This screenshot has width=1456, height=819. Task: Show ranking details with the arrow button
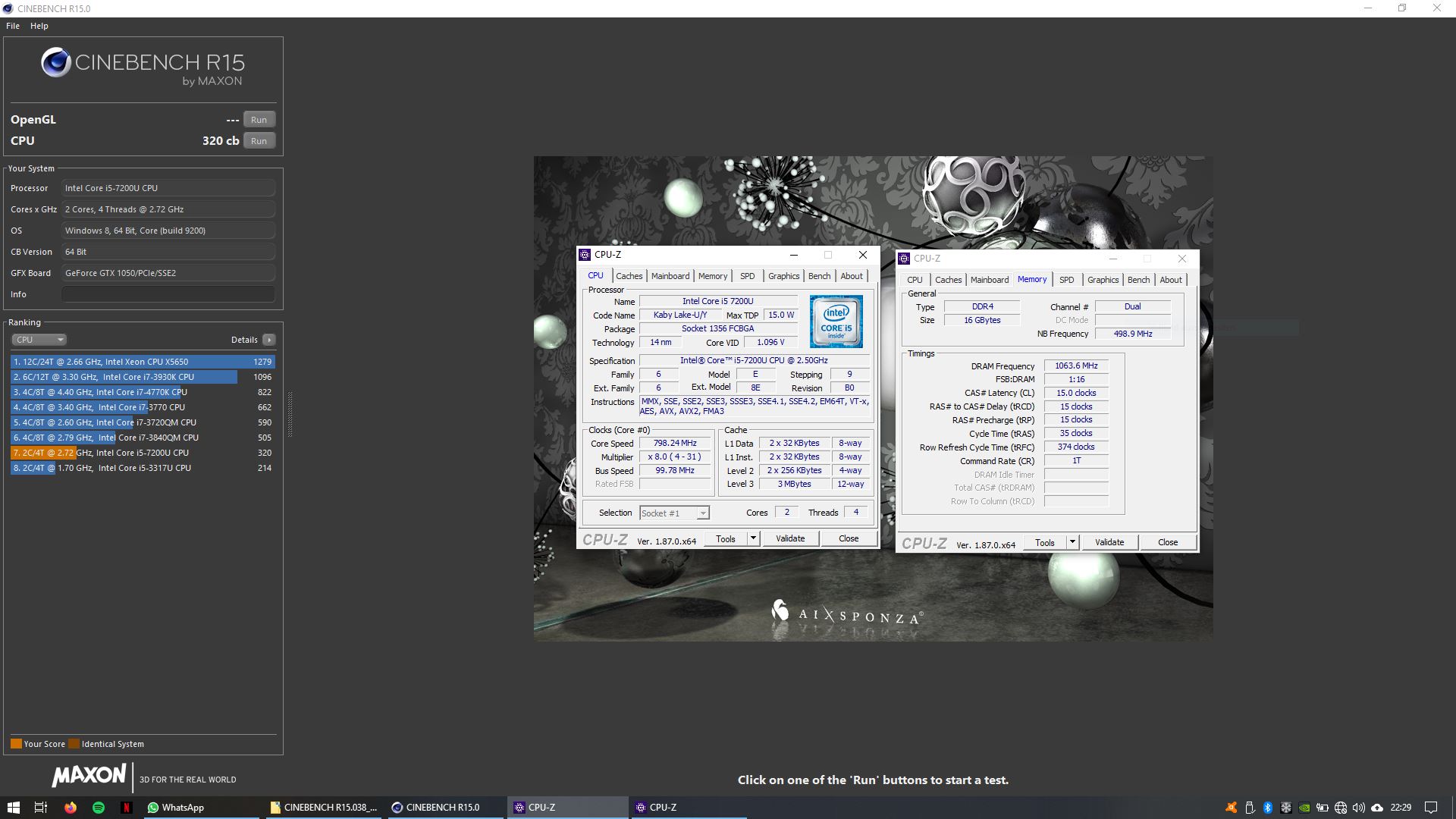[x=269, y=340]
